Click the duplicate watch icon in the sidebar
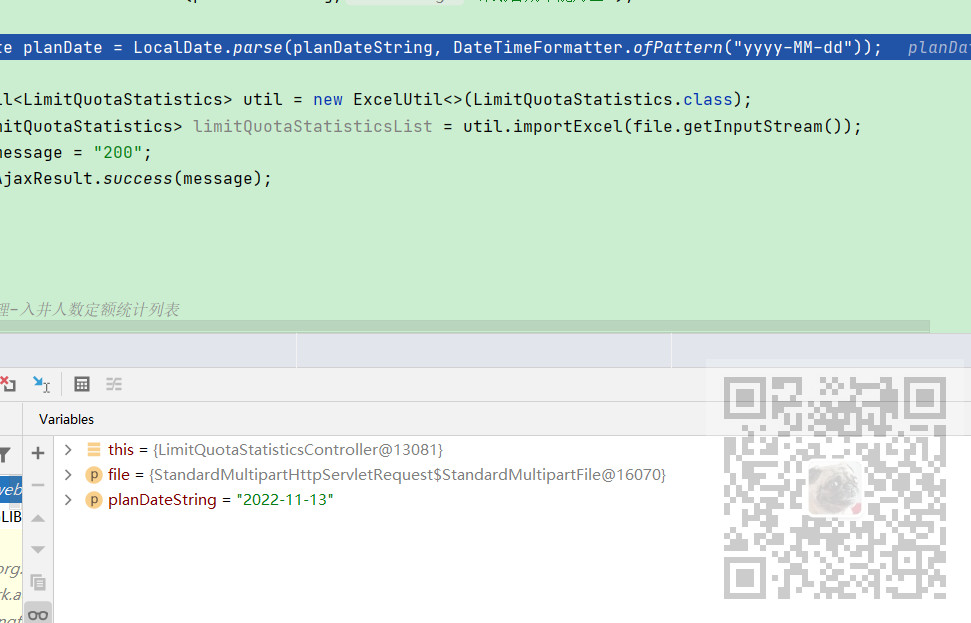The width and height of the screenshot is (971, 623). 37,582
